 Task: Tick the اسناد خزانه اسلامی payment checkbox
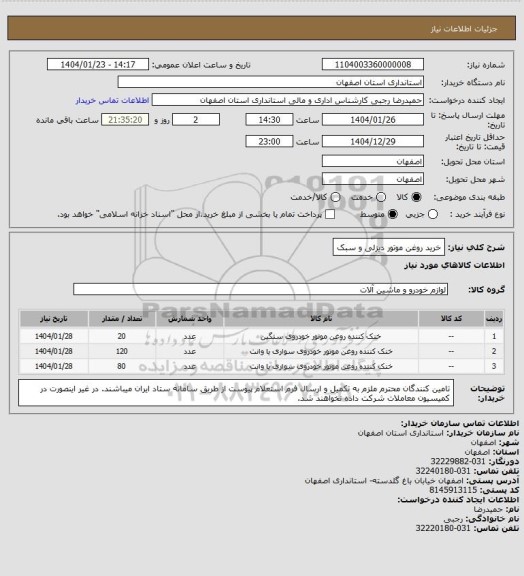pos(330,214)
